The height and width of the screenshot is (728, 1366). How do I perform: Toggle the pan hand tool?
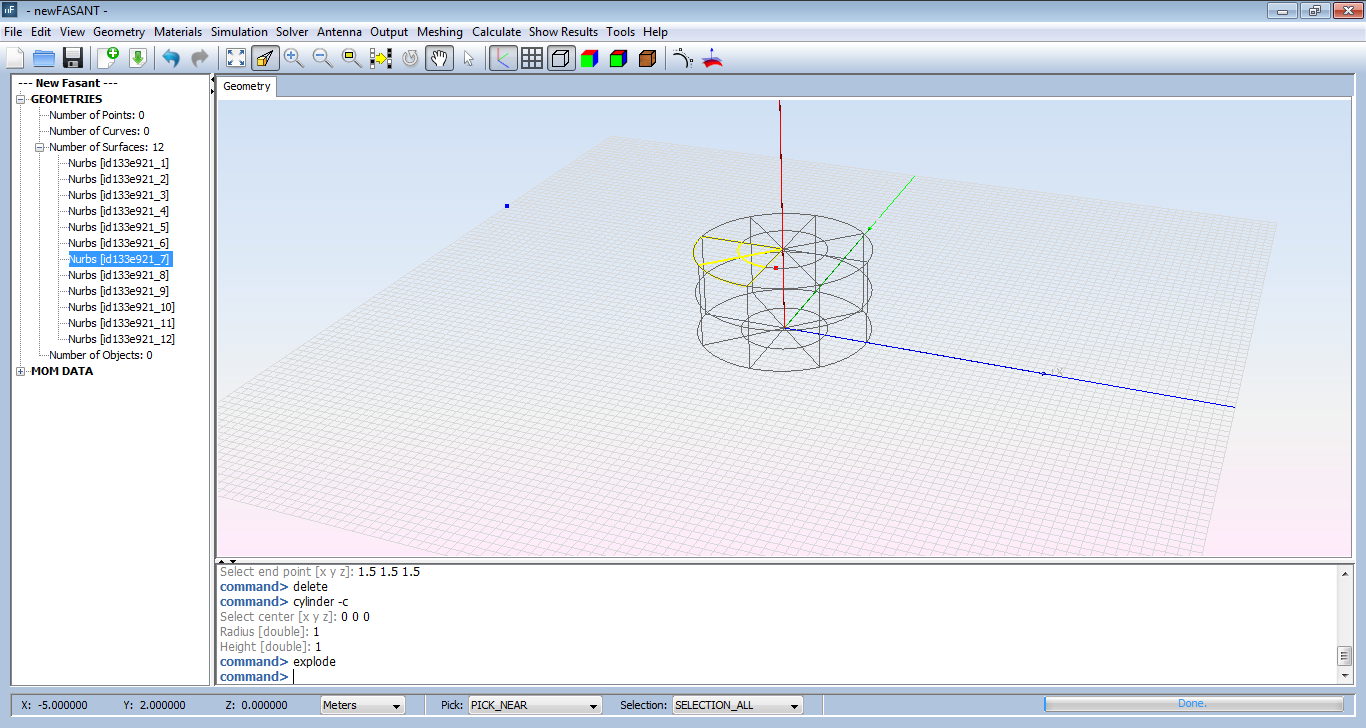[x=438, y=58]
